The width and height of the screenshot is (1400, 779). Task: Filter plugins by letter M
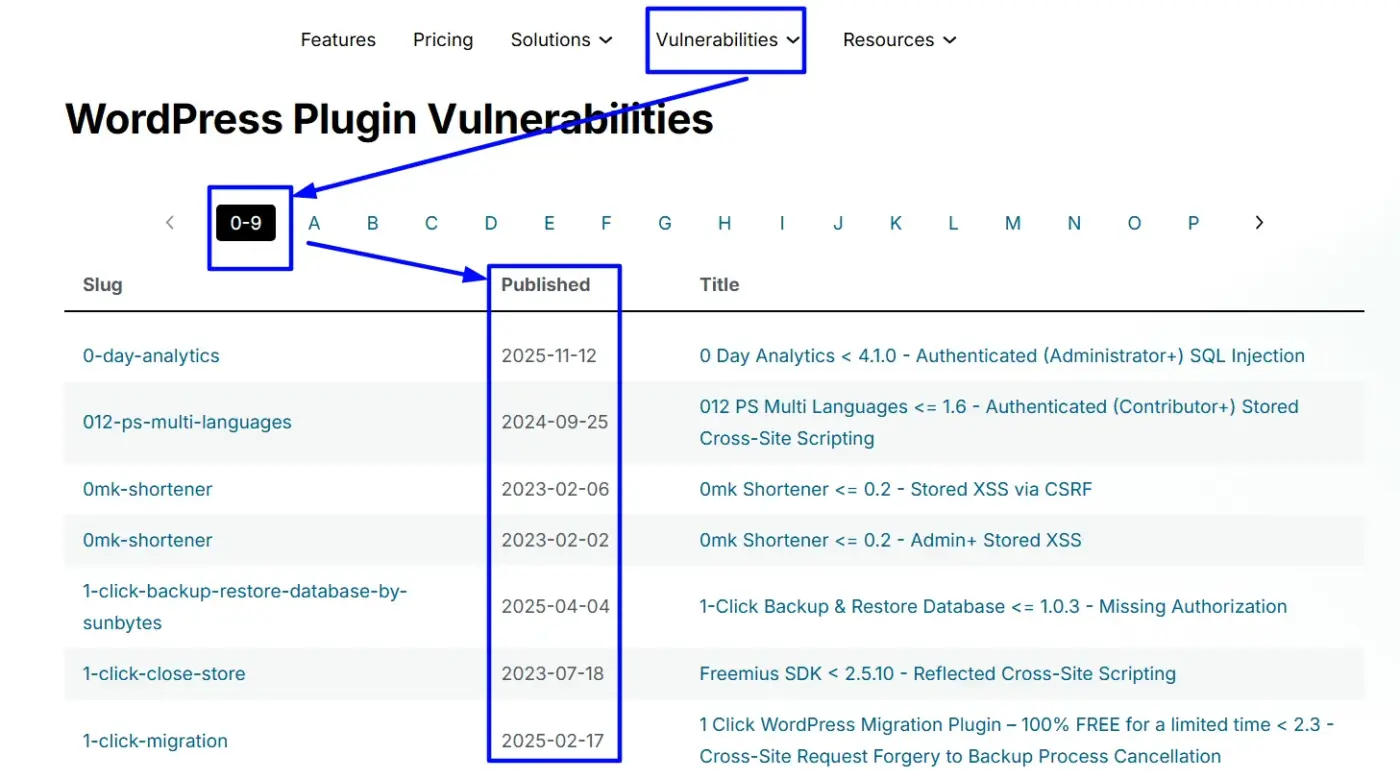pos(1013,223)
